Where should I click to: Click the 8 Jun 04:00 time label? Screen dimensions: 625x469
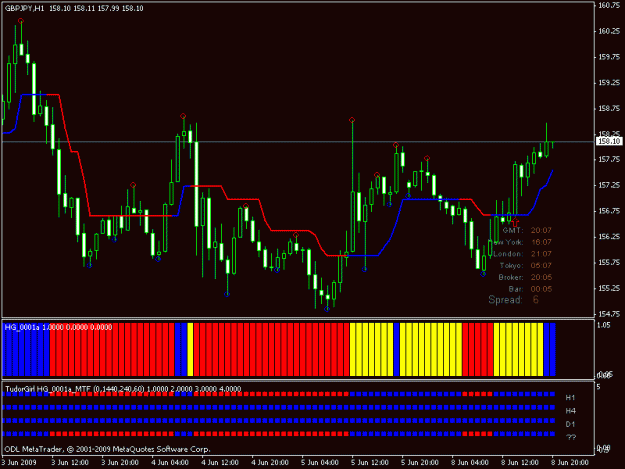click(470, 463)
